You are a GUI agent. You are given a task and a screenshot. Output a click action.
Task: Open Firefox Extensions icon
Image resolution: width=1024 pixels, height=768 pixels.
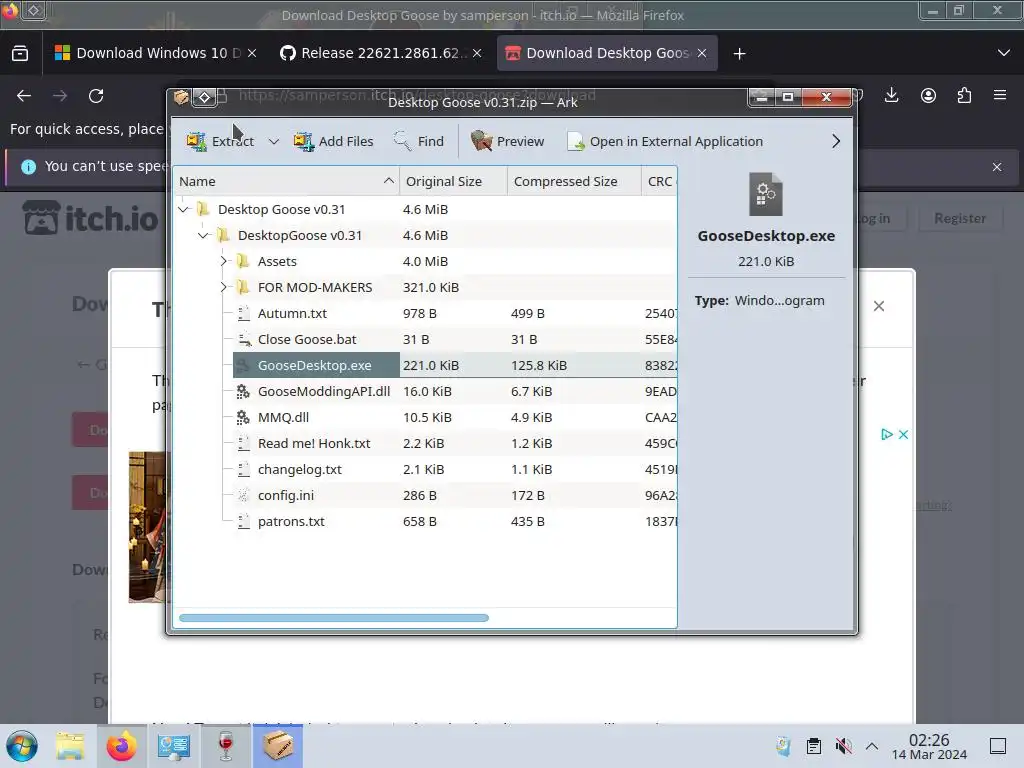pos(964,95)
